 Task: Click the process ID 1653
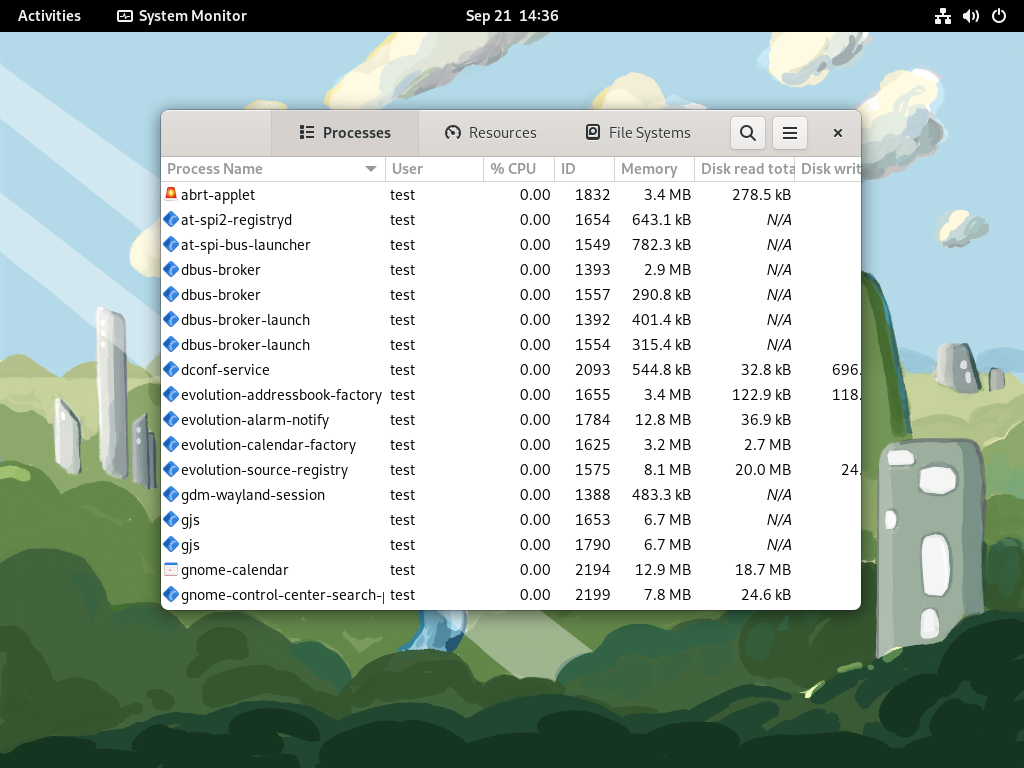click(x=592, y=520)
